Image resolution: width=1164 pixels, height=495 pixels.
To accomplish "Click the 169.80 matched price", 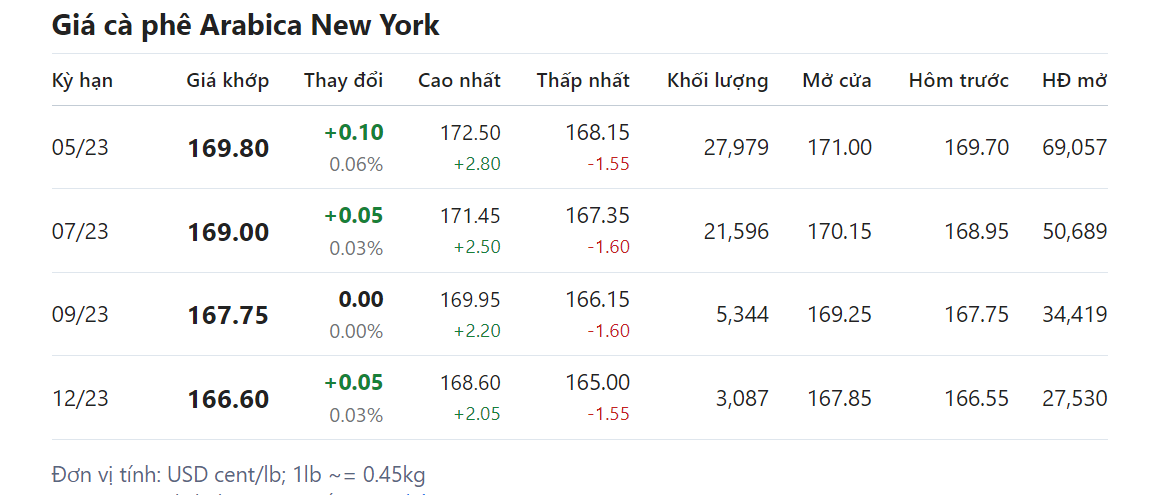I will [x=228, y=149].
